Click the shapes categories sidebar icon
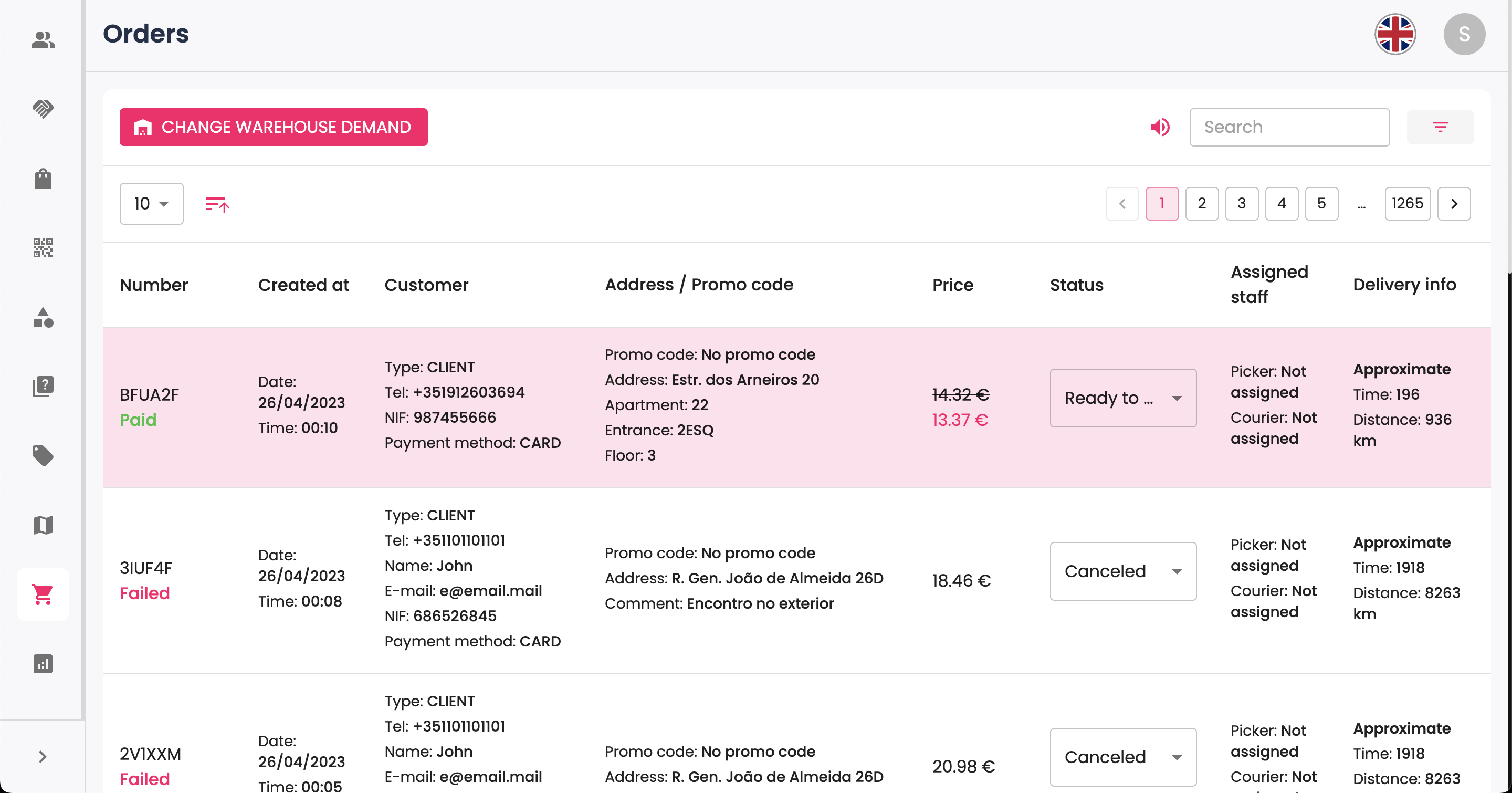 (43, 318)
